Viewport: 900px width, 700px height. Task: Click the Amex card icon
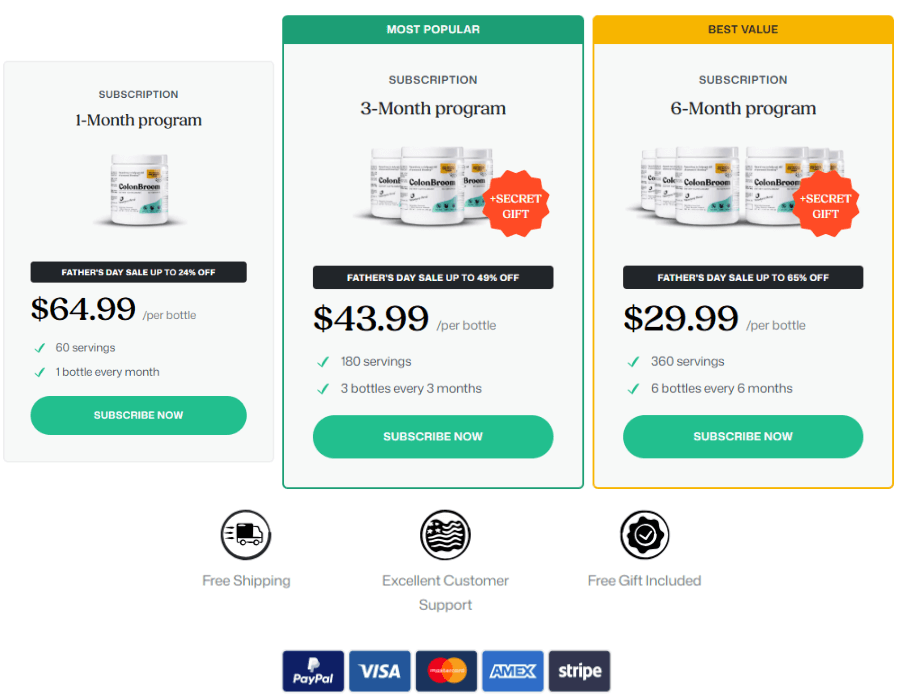click(513, 671)
